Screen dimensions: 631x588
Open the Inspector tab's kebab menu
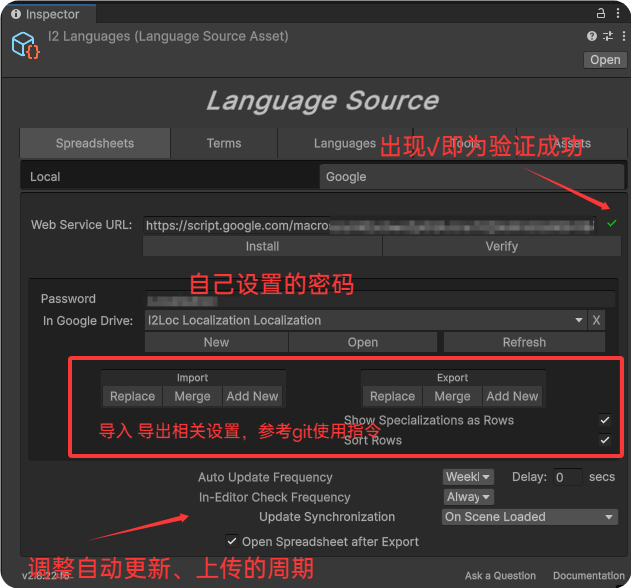pos(618,13)
